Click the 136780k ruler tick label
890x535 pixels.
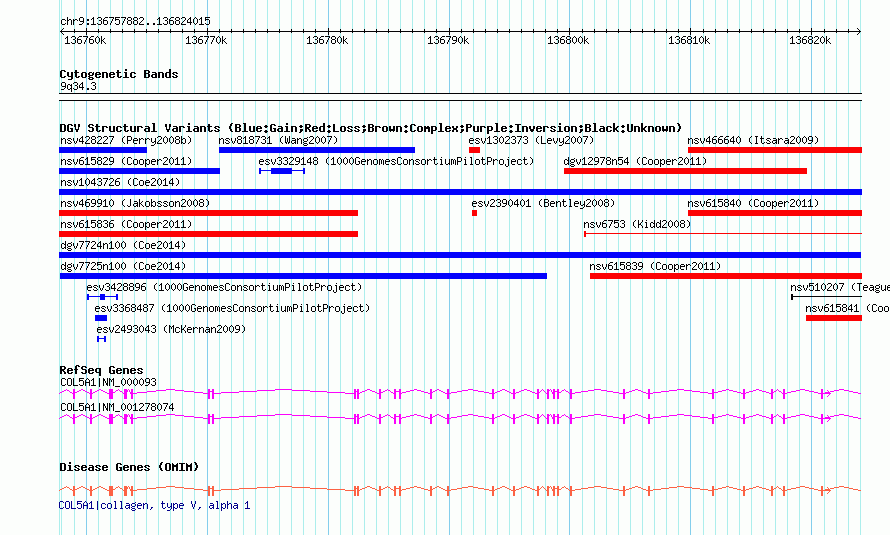click(327, 40)
